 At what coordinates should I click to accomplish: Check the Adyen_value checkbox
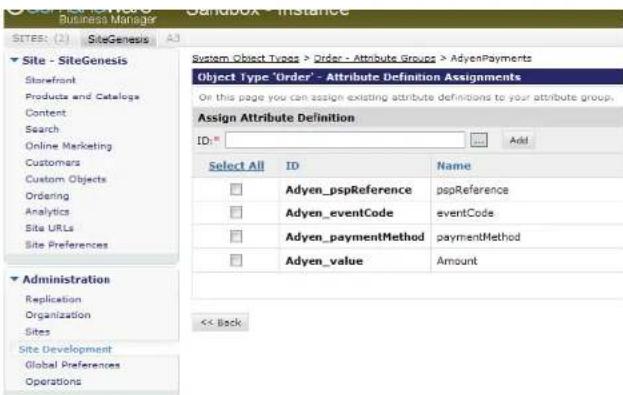236,260
